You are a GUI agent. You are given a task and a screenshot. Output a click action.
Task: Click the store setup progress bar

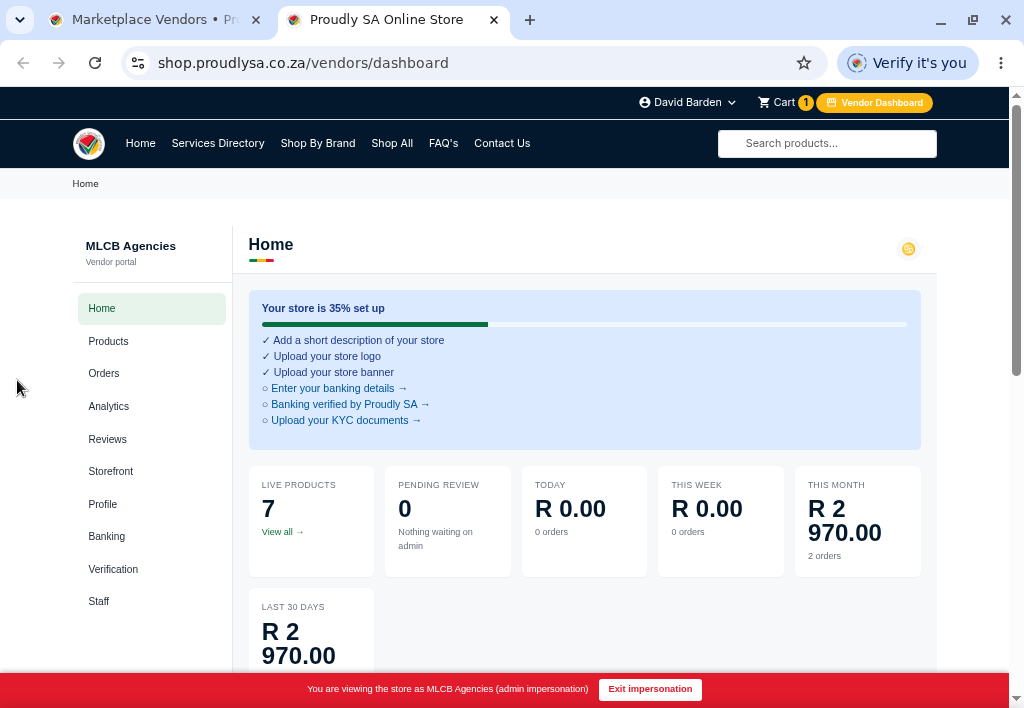click(584, 325)
